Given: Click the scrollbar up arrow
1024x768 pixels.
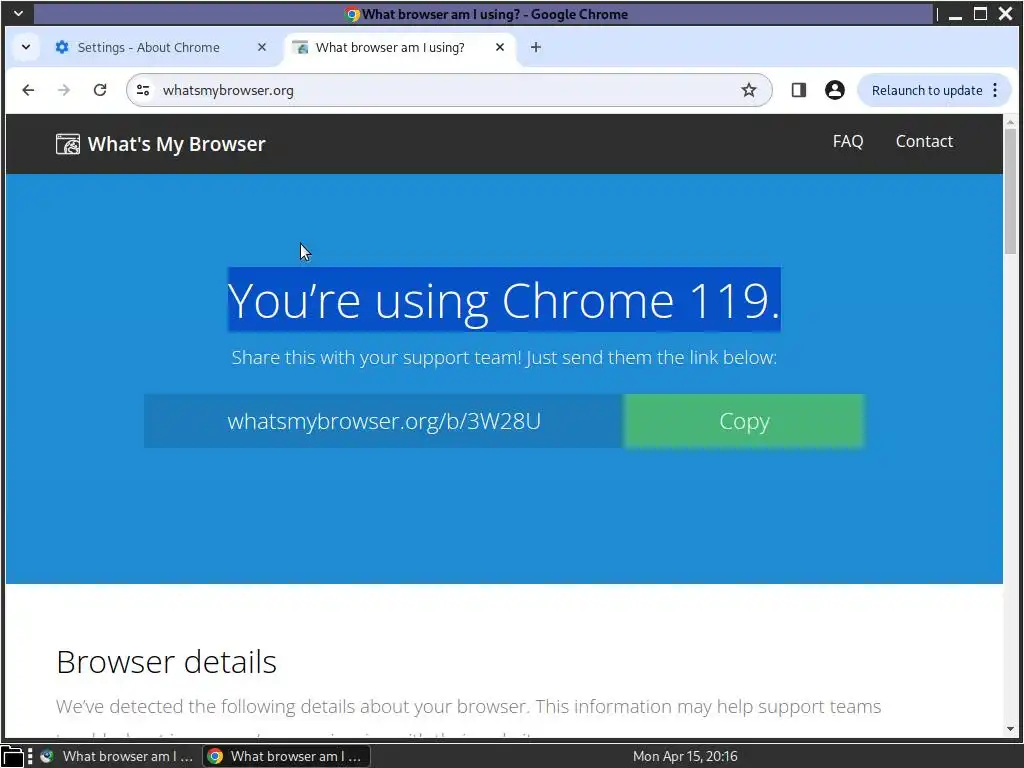Looking at the screenshot, I should click(x=1010, y=121).
